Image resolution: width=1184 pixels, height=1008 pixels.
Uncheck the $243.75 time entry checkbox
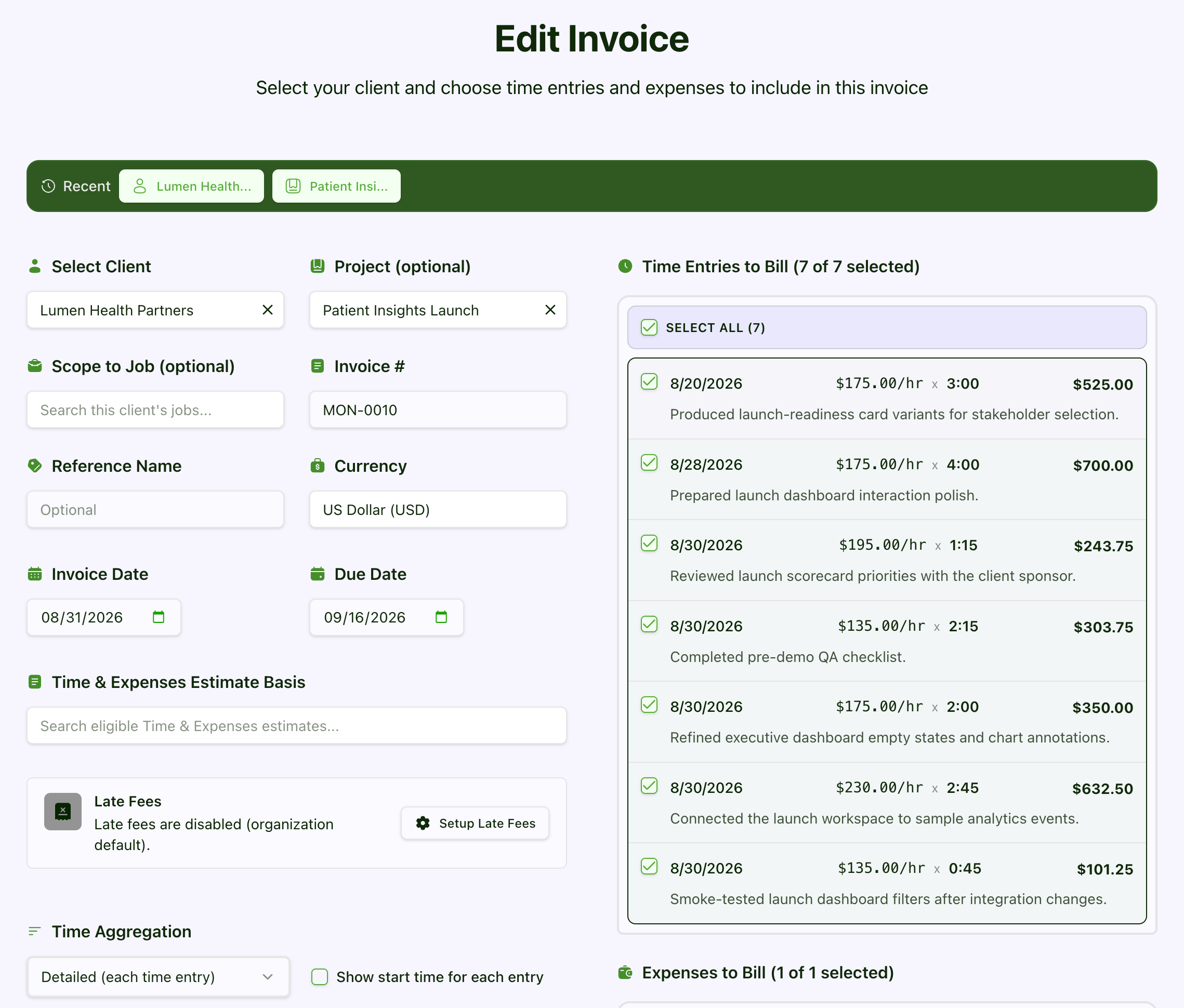649,543
